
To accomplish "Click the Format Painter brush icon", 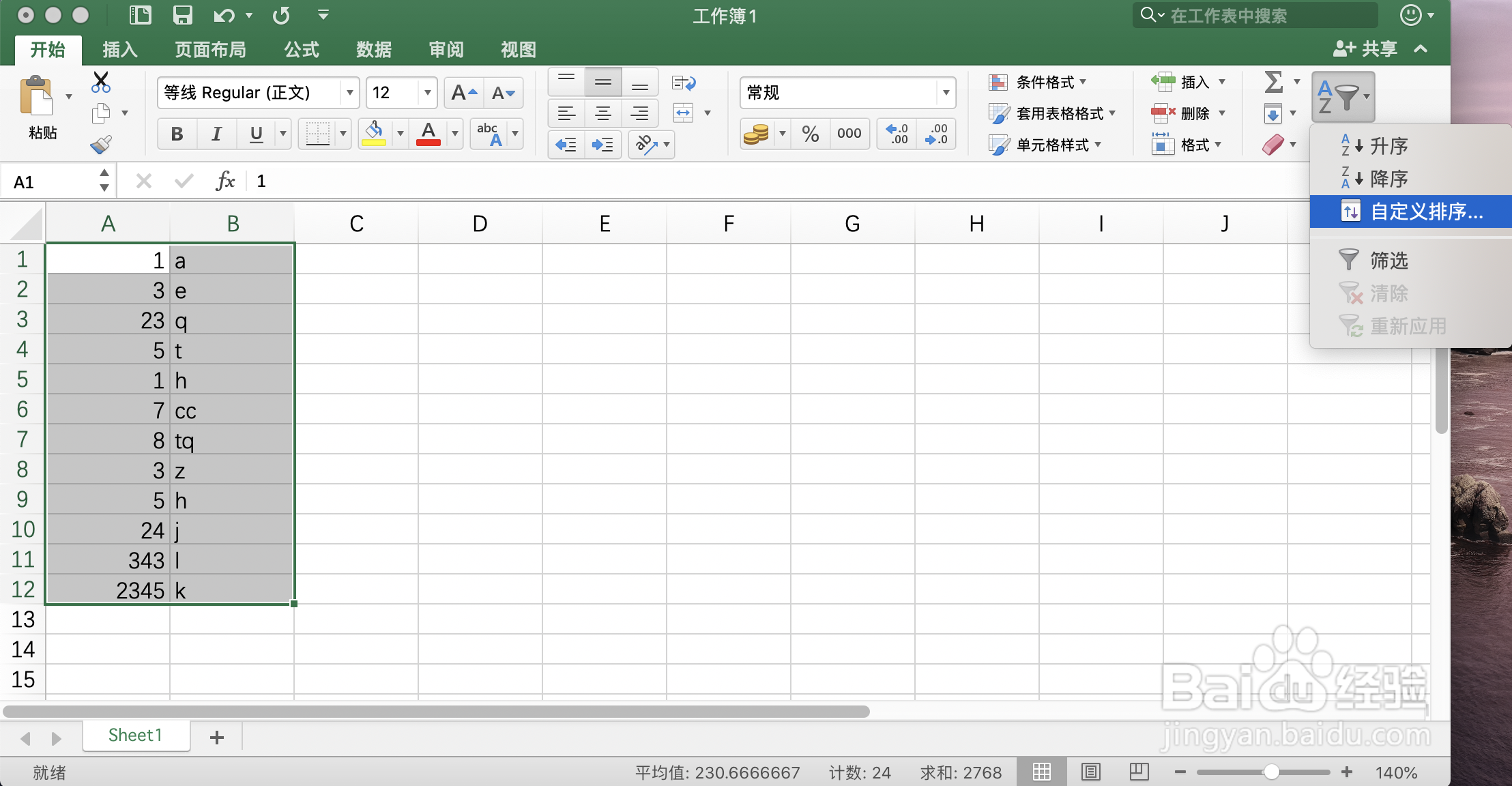I will (101, 145).
